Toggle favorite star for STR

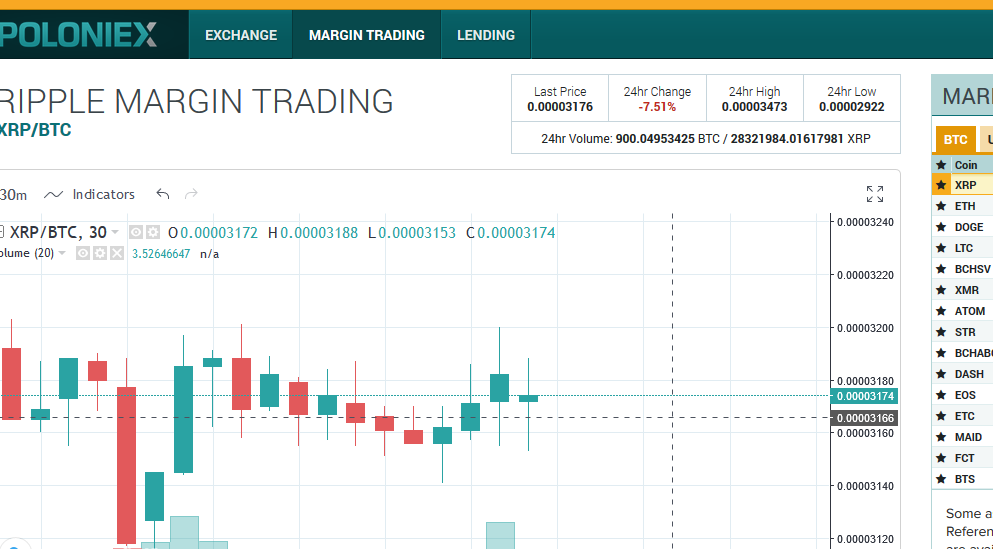pos(941,332)
